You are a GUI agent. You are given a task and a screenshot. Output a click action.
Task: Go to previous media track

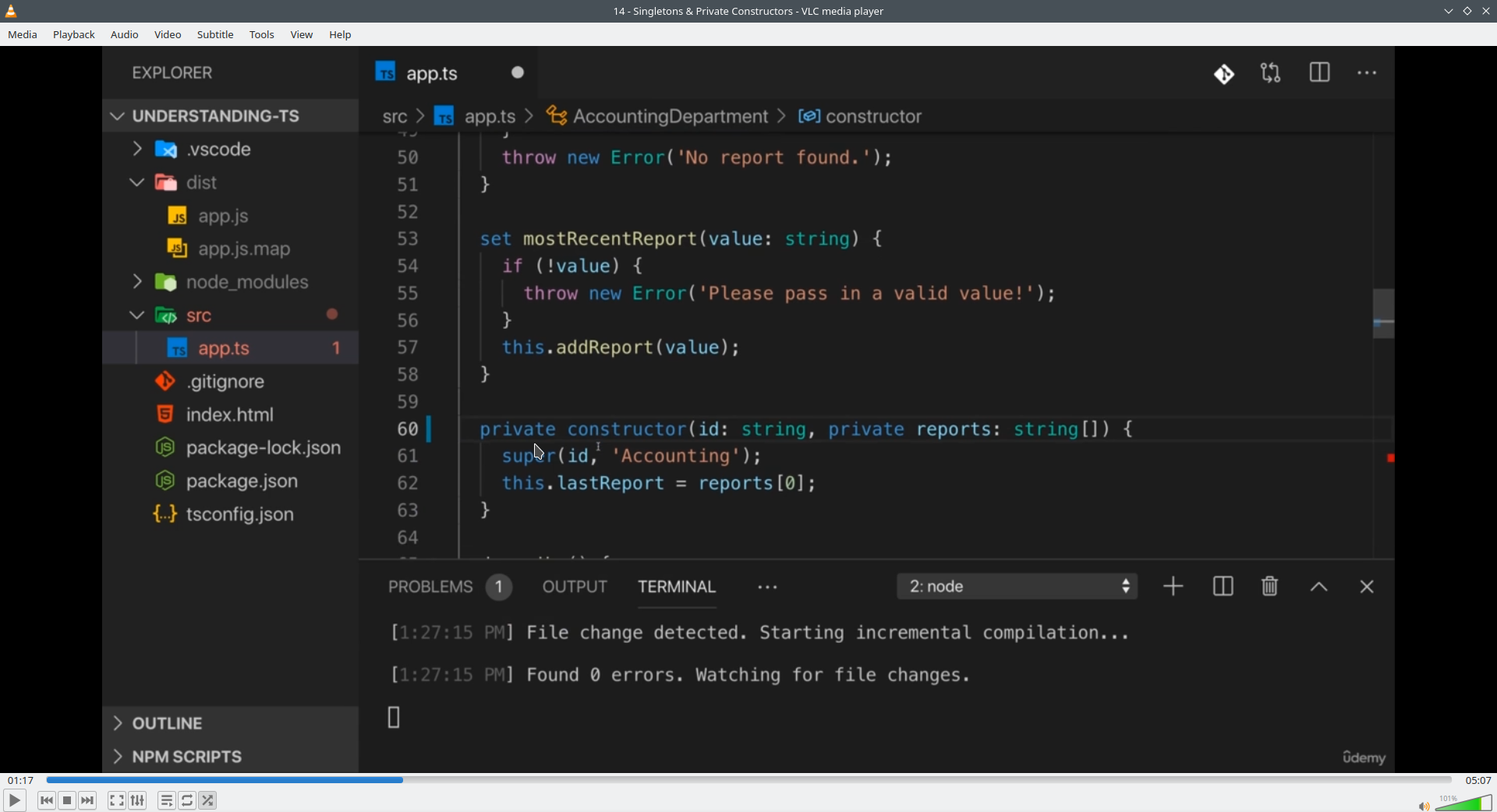pyautogui.click(x=47, y=800)
